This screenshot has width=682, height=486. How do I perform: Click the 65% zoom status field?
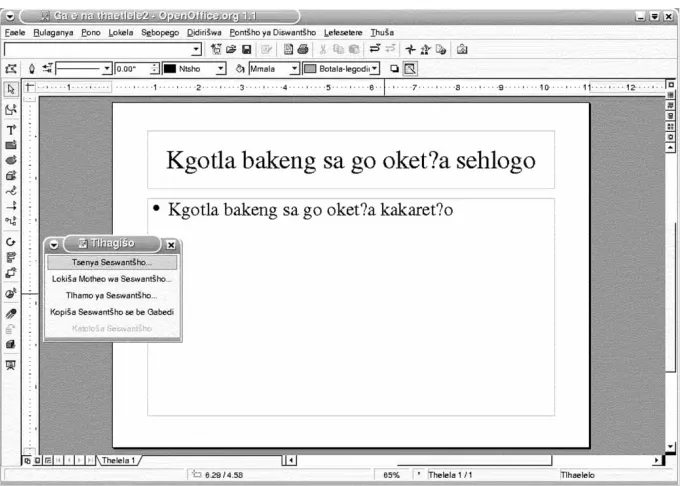point(391,475)
